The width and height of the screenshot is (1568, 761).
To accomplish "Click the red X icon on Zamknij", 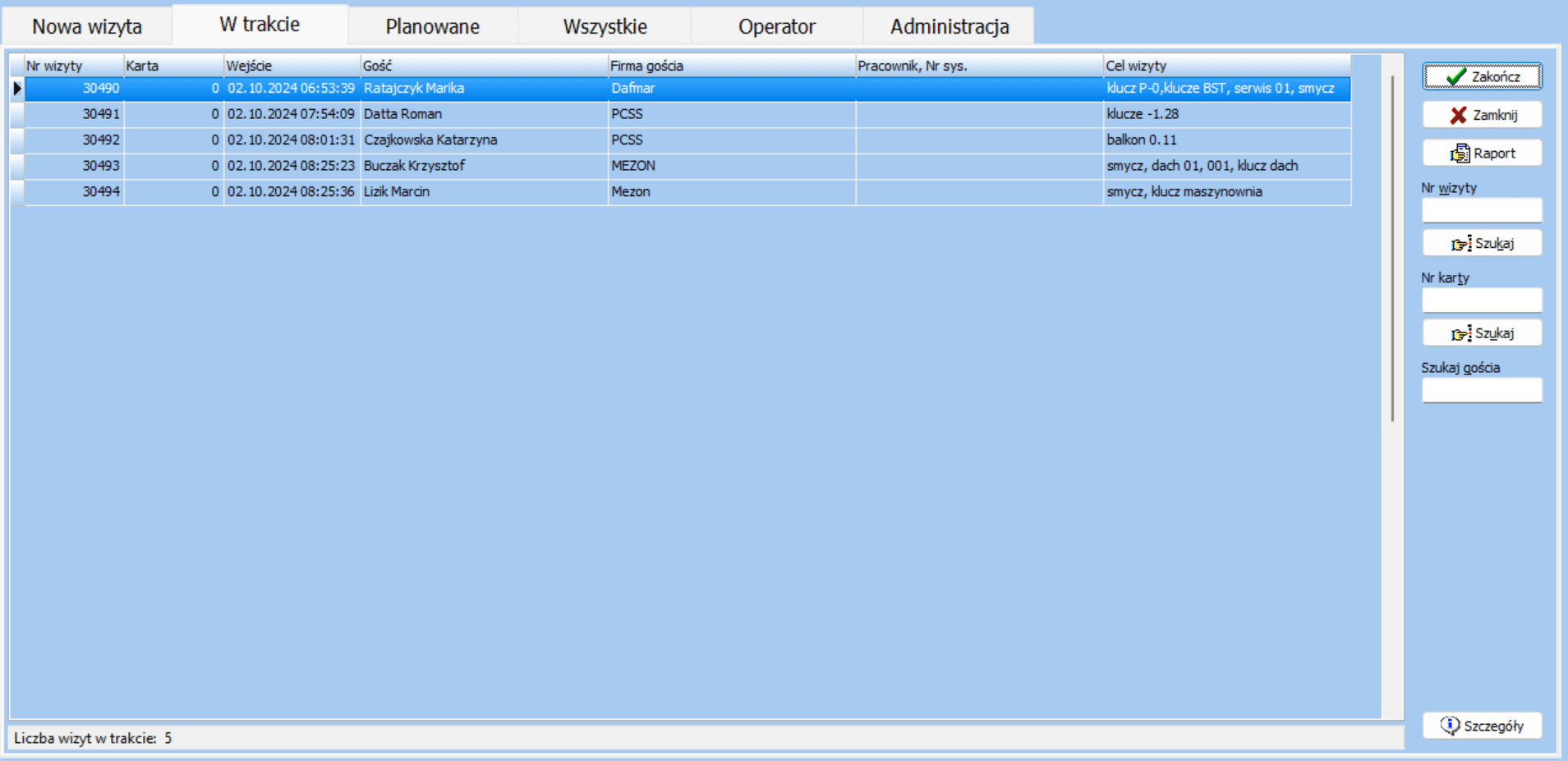I will tap(1458, 115).
